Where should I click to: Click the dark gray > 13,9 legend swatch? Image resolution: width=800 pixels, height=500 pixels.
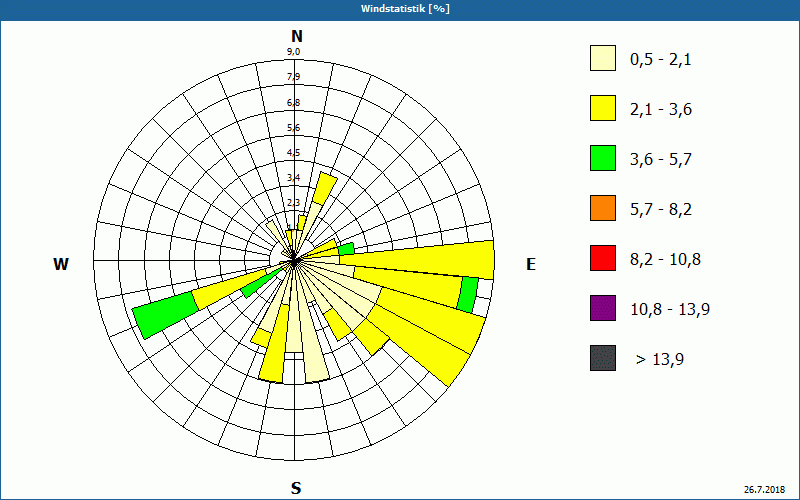(603, 358)
